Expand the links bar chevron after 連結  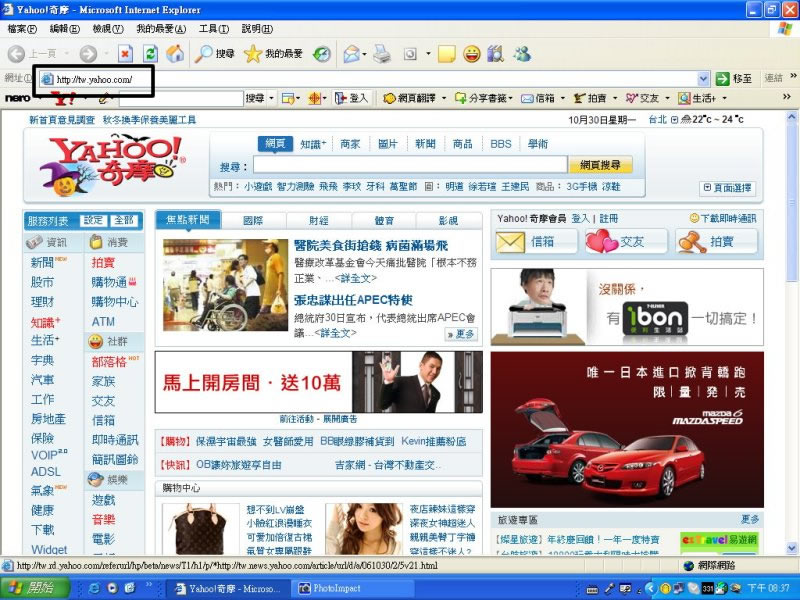[x=793, y=76]
